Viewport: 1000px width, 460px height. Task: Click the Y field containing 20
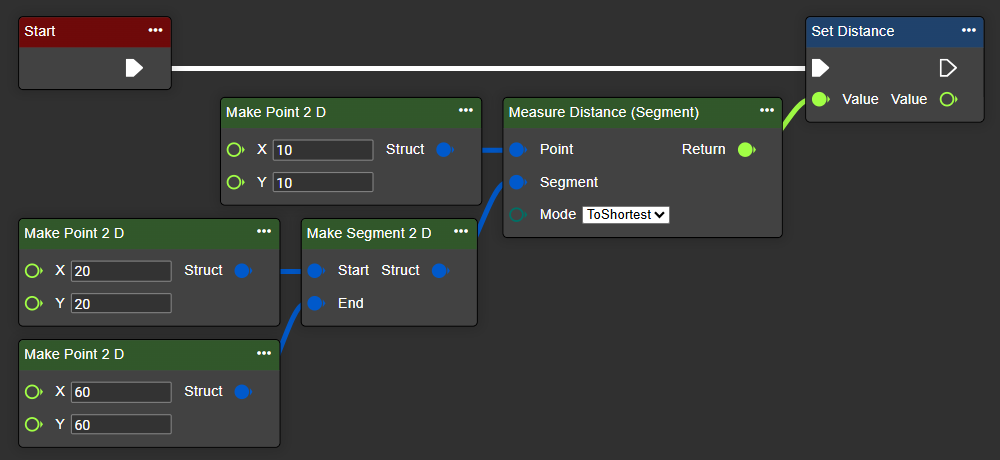tap(121, 304)
